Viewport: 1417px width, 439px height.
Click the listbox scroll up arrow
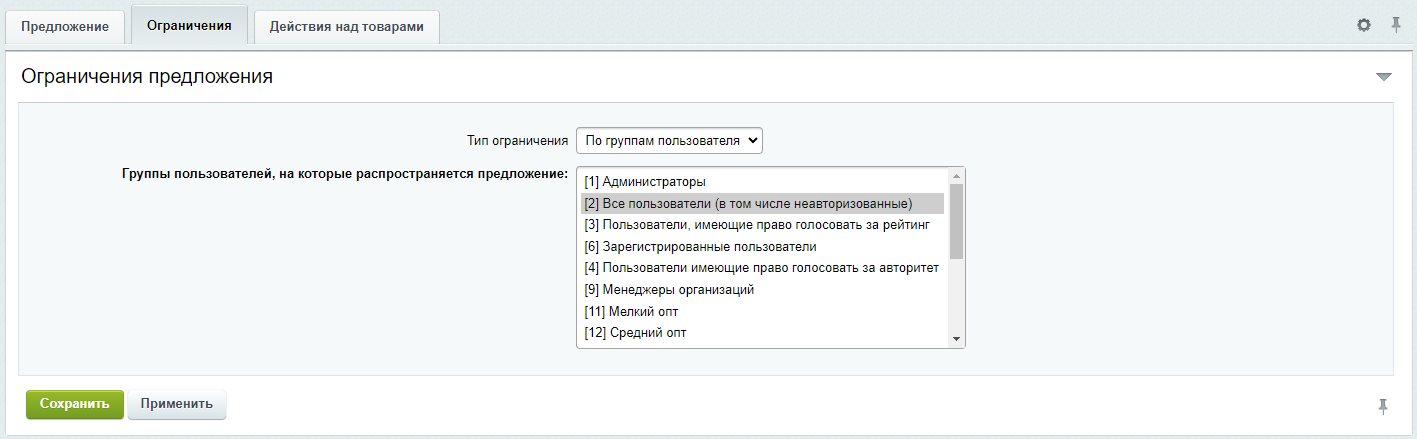point(956,177)
